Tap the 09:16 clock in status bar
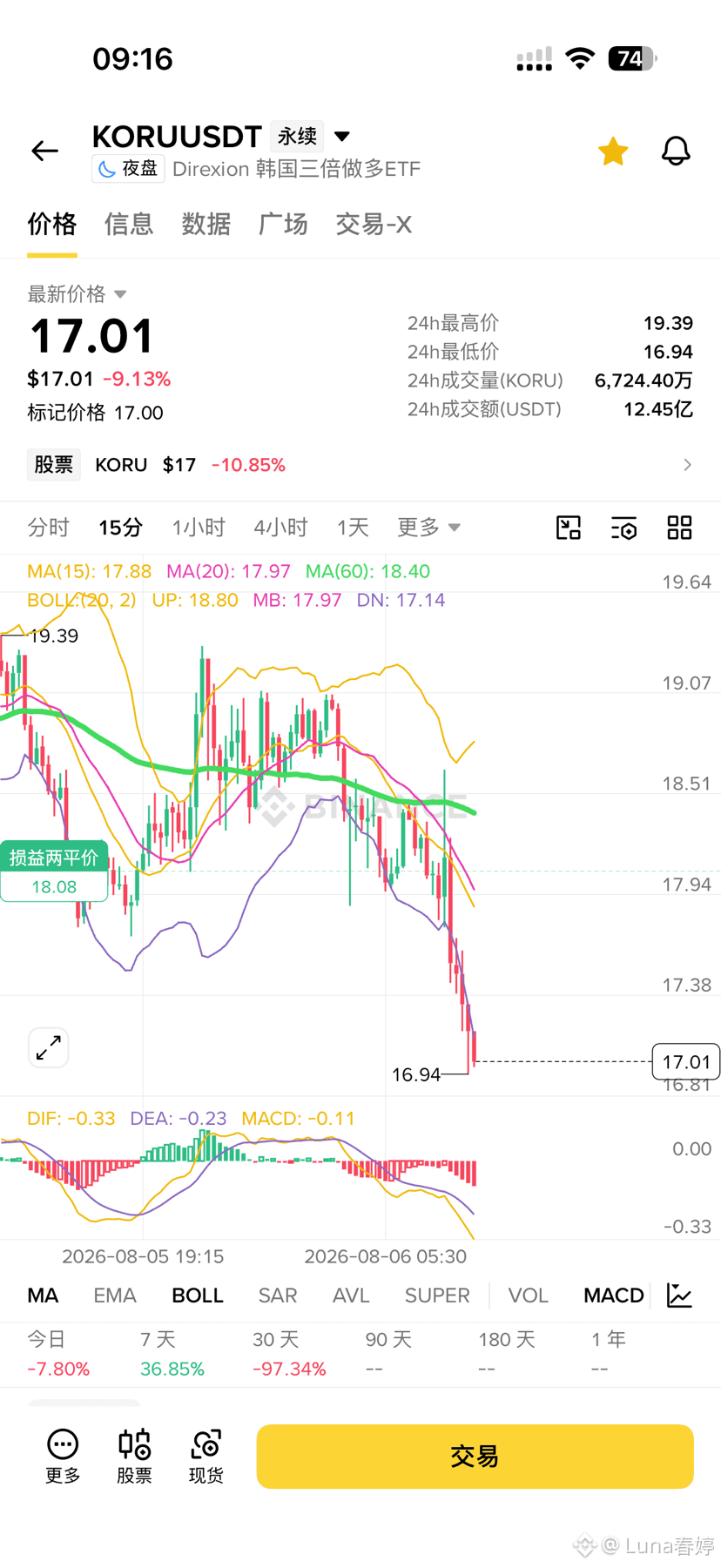This screenshot has height=1568, width=721. tap(132, 58)
